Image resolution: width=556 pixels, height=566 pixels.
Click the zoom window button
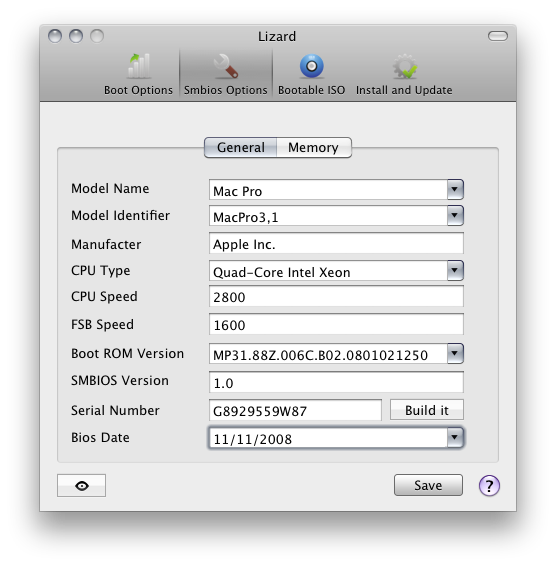pos(97,36)
